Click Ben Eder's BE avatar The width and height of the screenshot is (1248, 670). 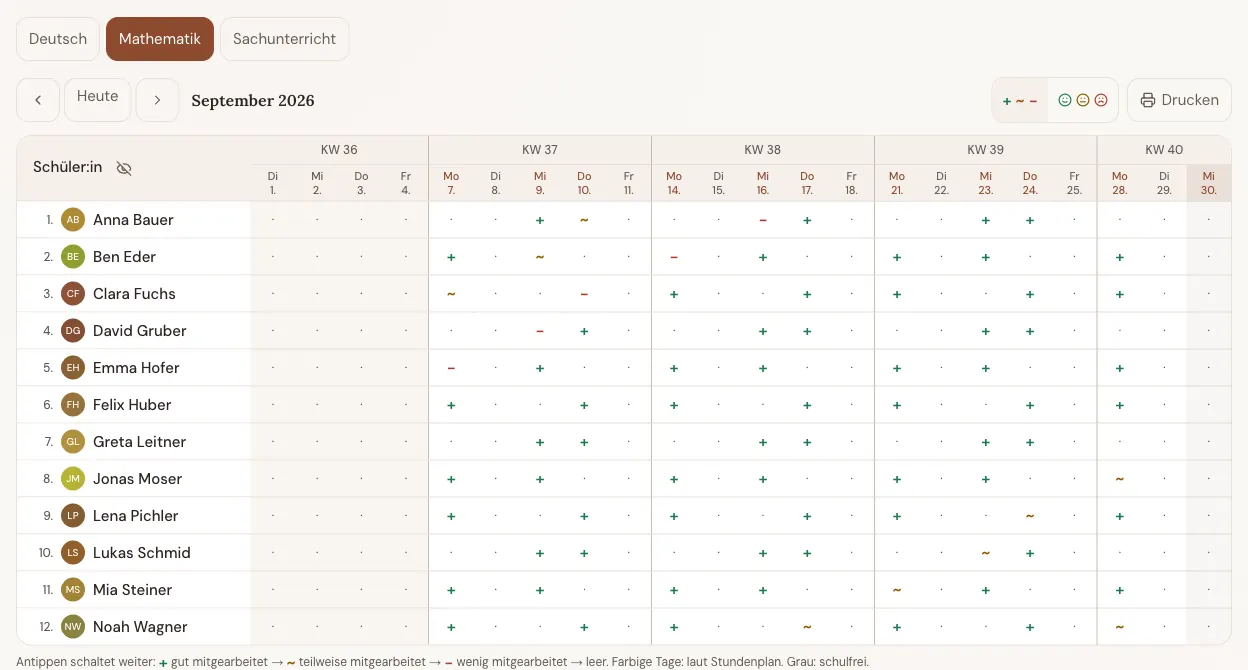72,257
